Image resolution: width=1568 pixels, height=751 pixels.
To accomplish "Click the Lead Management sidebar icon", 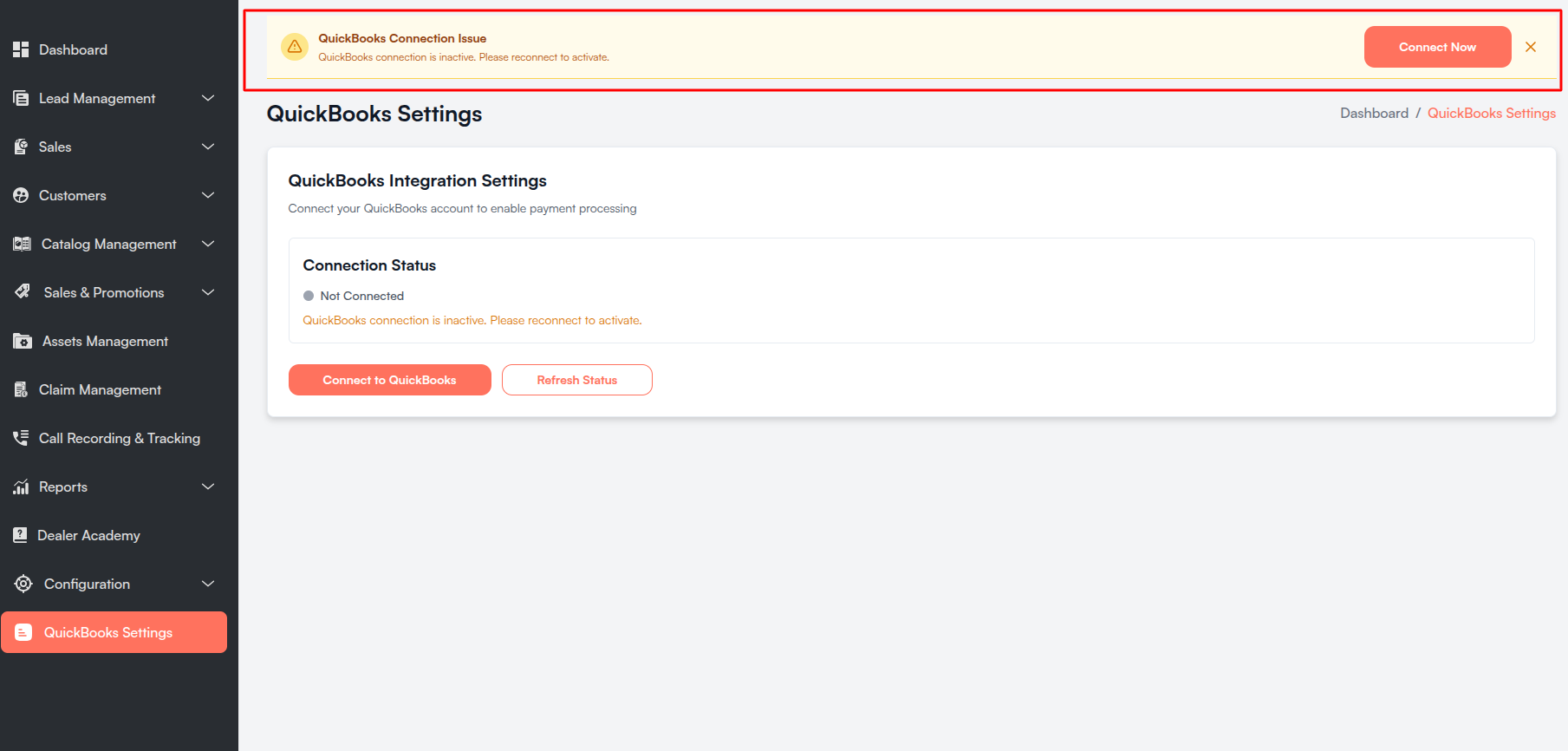I will click(21, 98).
